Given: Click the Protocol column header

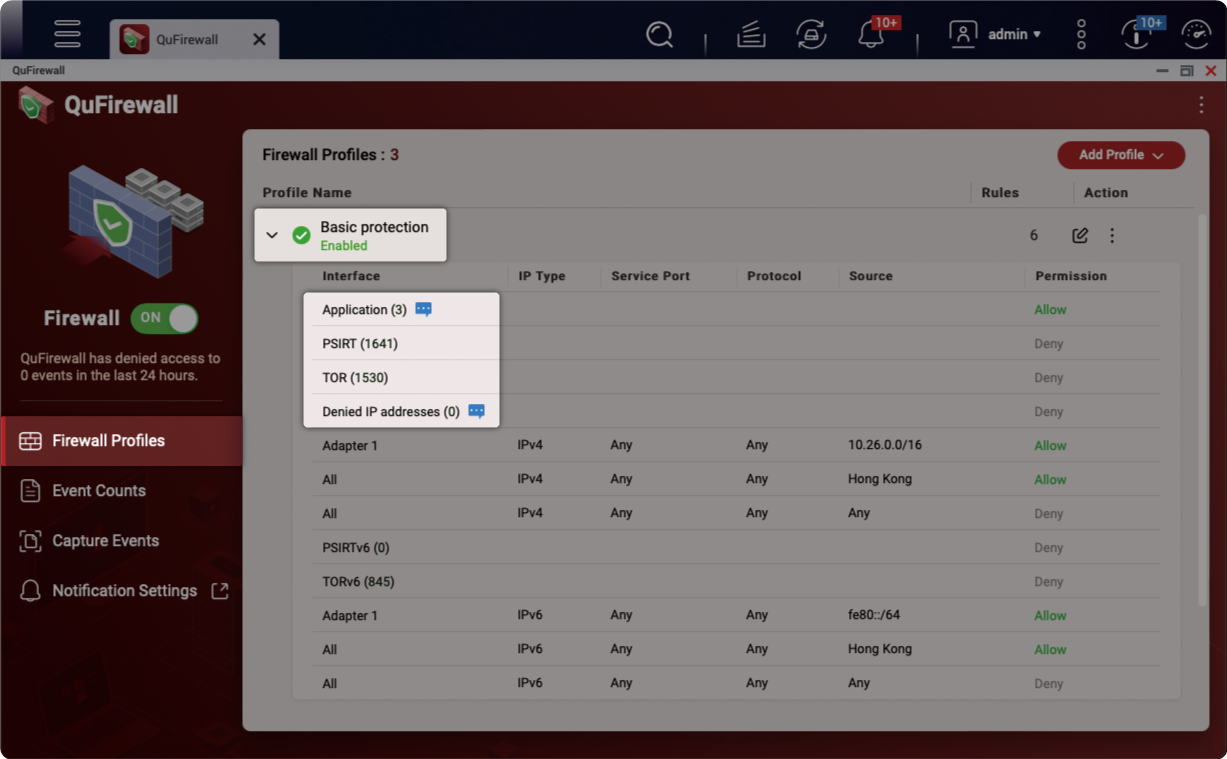Looking at the screenshot, I should (x=774, y=276).
